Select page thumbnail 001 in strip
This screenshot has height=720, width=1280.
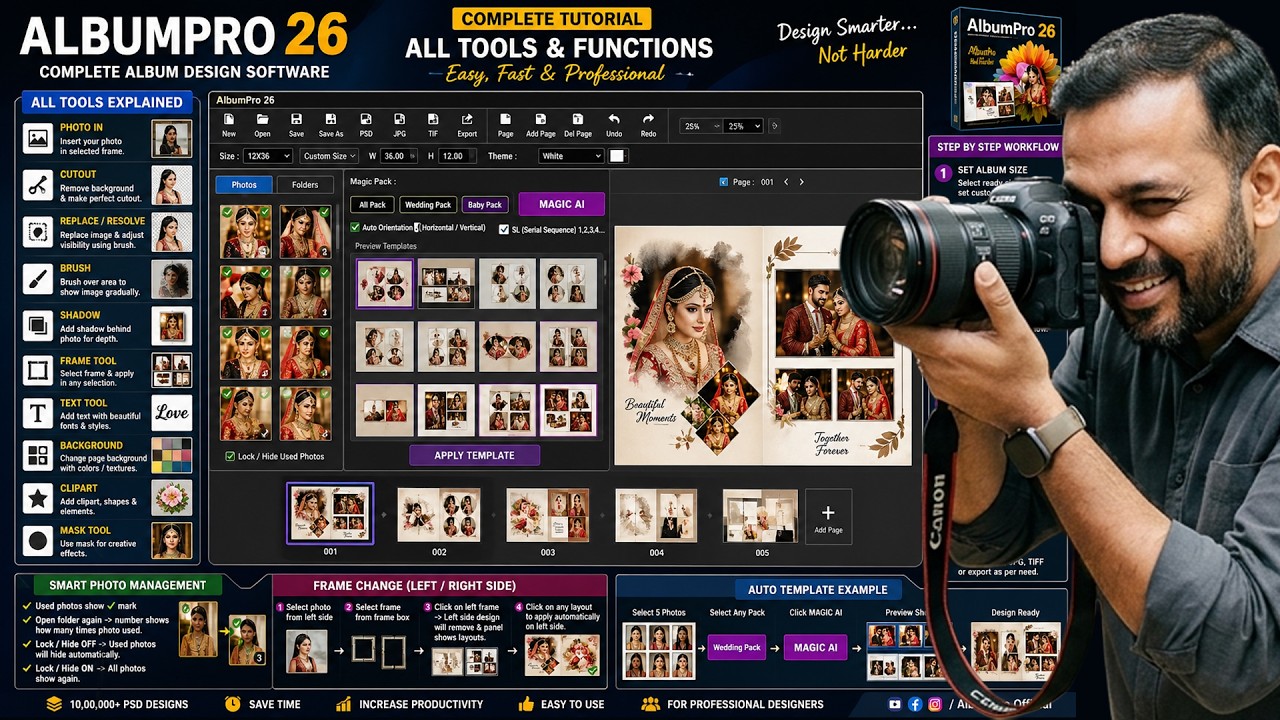click(x=330, y=514)
